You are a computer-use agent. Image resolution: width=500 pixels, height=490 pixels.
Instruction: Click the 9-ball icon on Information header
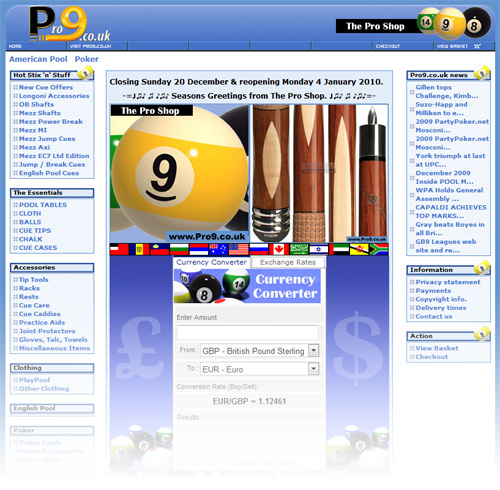pos(482,268)
